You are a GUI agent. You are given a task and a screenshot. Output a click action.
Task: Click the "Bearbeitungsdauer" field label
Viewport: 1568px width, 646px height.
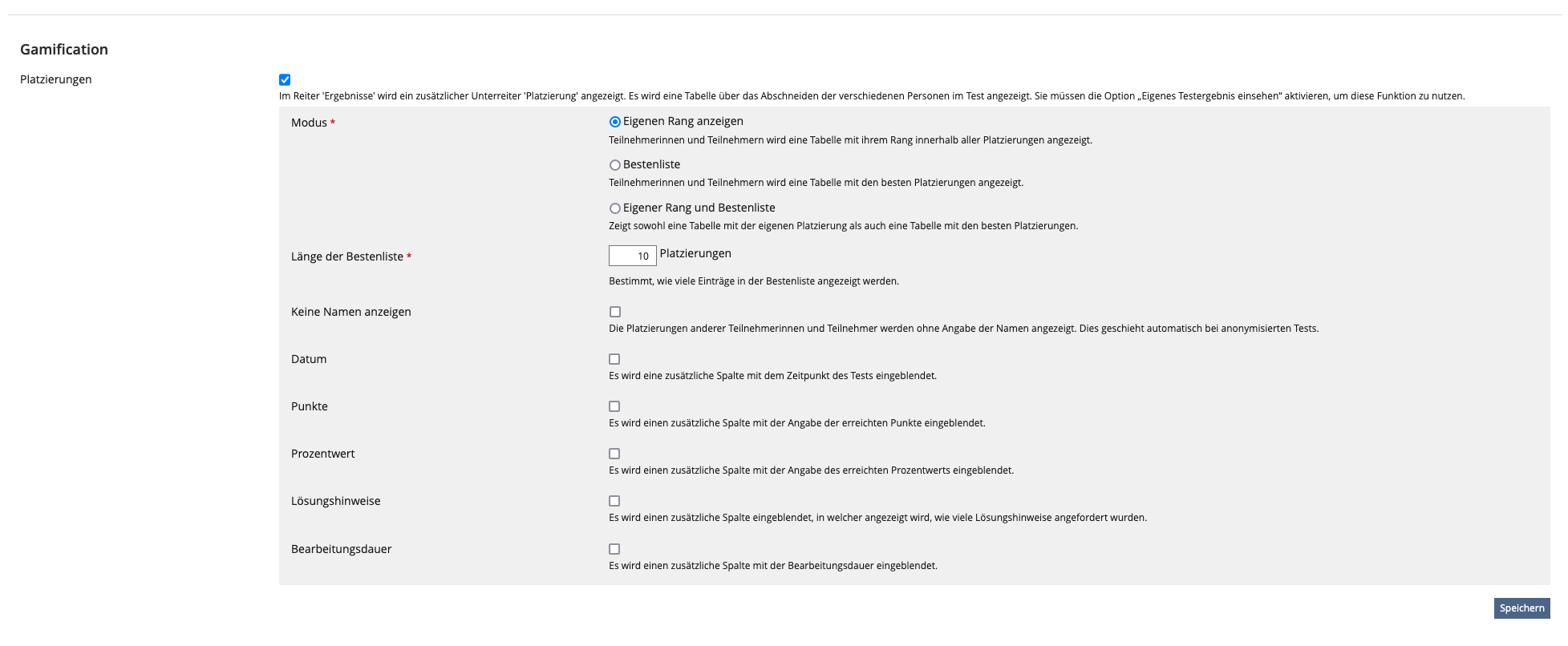point(341,549)
